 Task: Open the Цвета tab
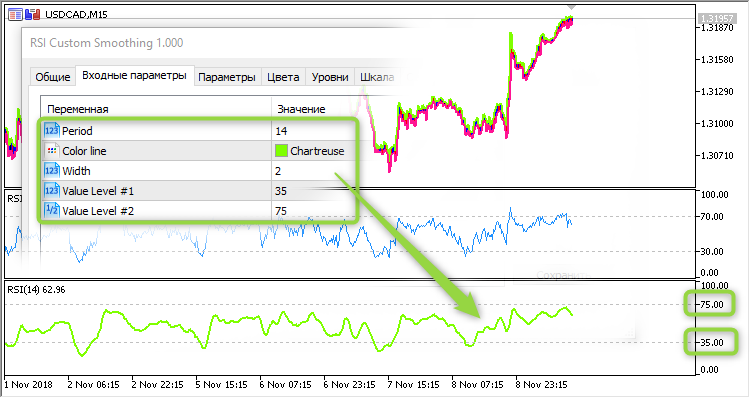(283, 77)
